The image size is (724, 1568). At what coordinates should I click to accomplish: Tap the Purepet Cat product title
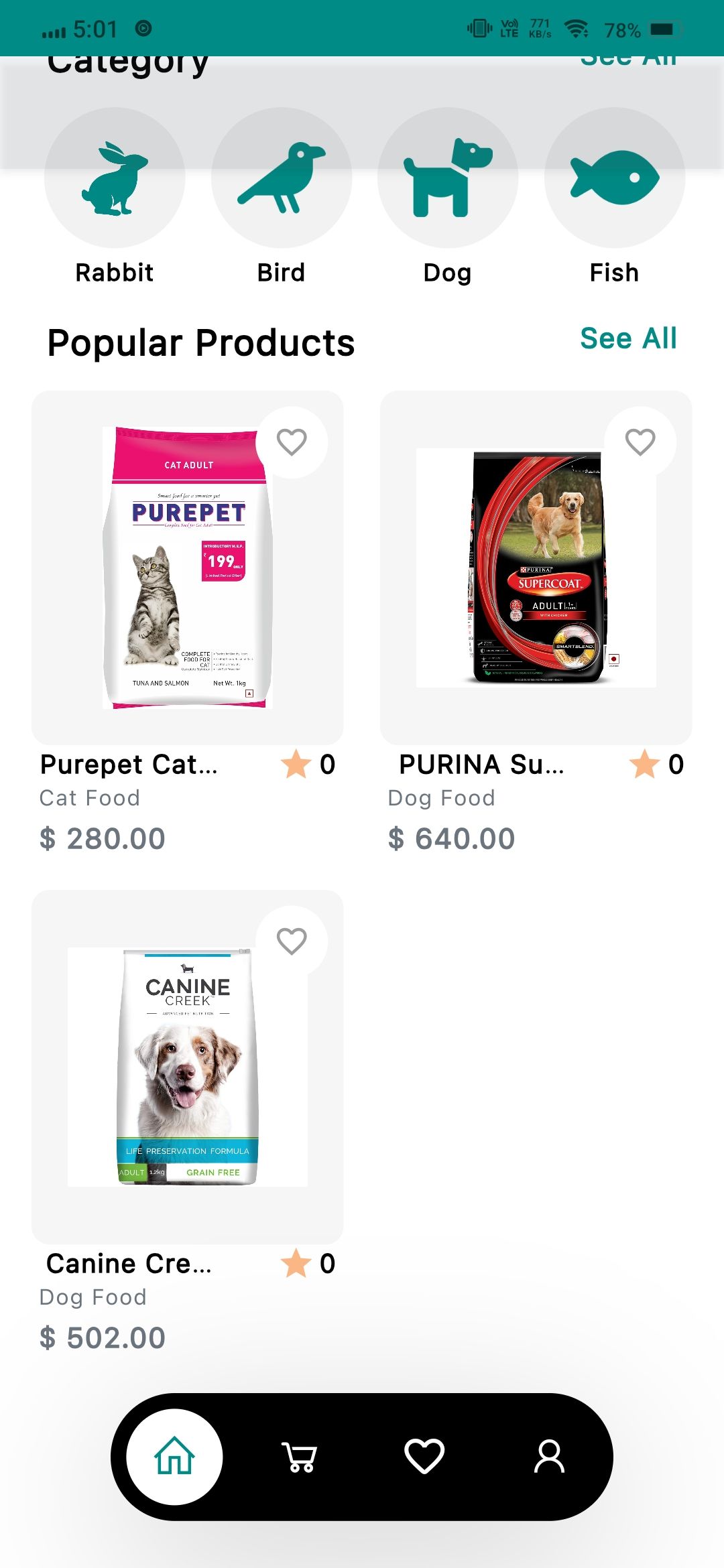[x=129, y=765]
